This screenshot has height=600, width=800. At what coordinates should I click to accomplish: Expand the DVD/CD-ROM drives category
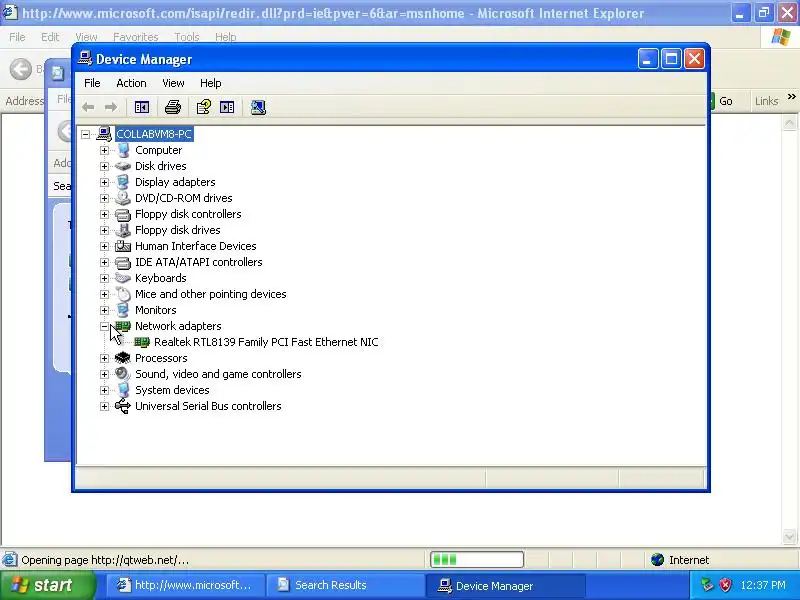104,198
